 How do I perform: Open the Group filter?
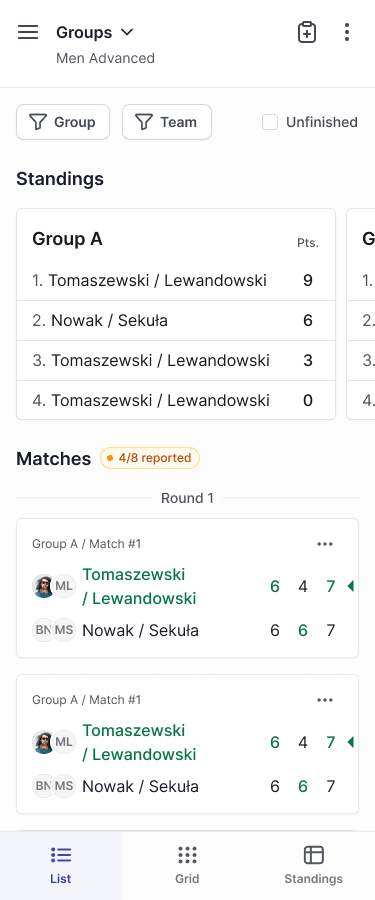point(63,122)
